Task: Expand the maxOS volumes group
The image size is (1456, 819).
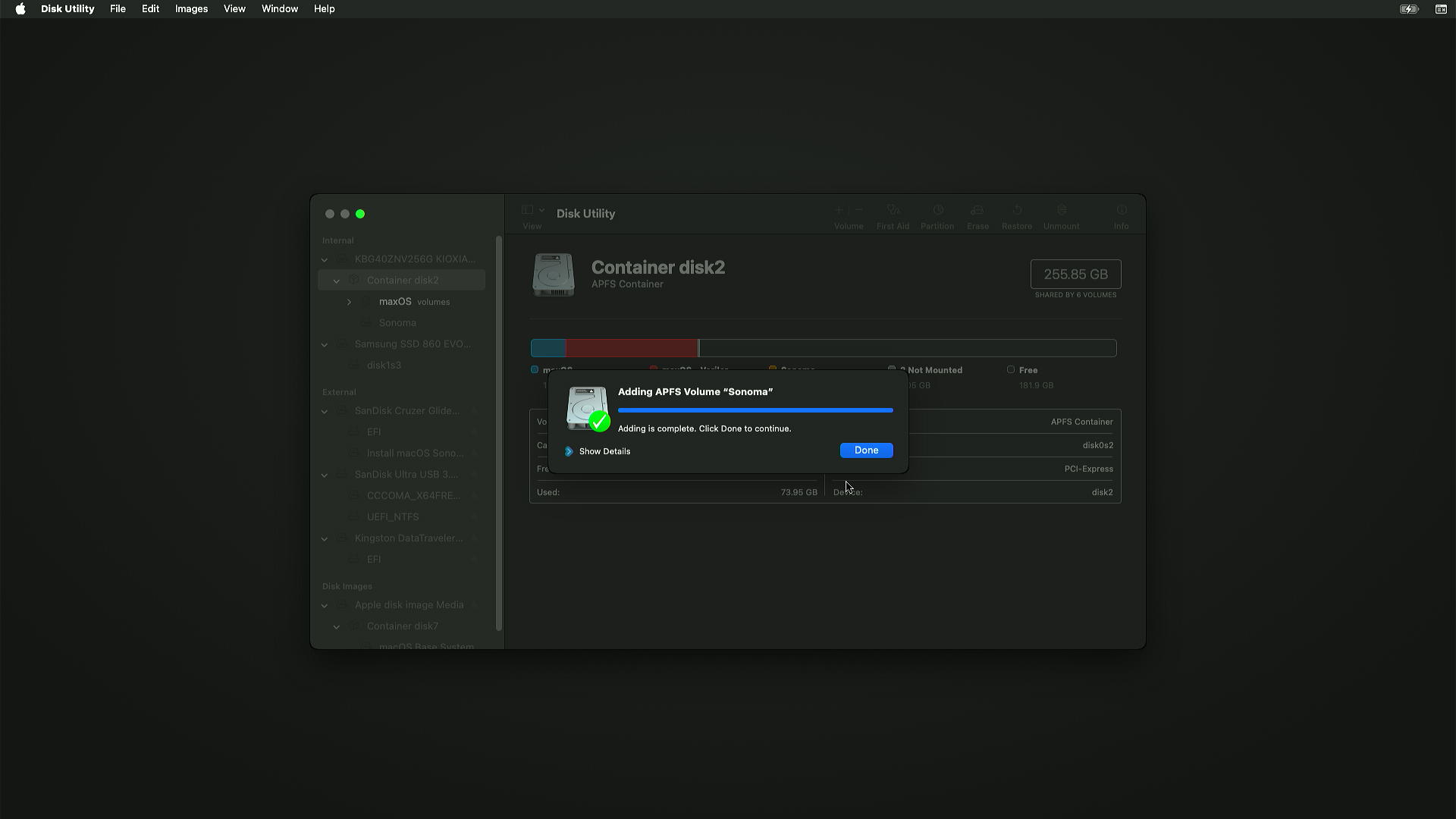Action: point(349,302)
